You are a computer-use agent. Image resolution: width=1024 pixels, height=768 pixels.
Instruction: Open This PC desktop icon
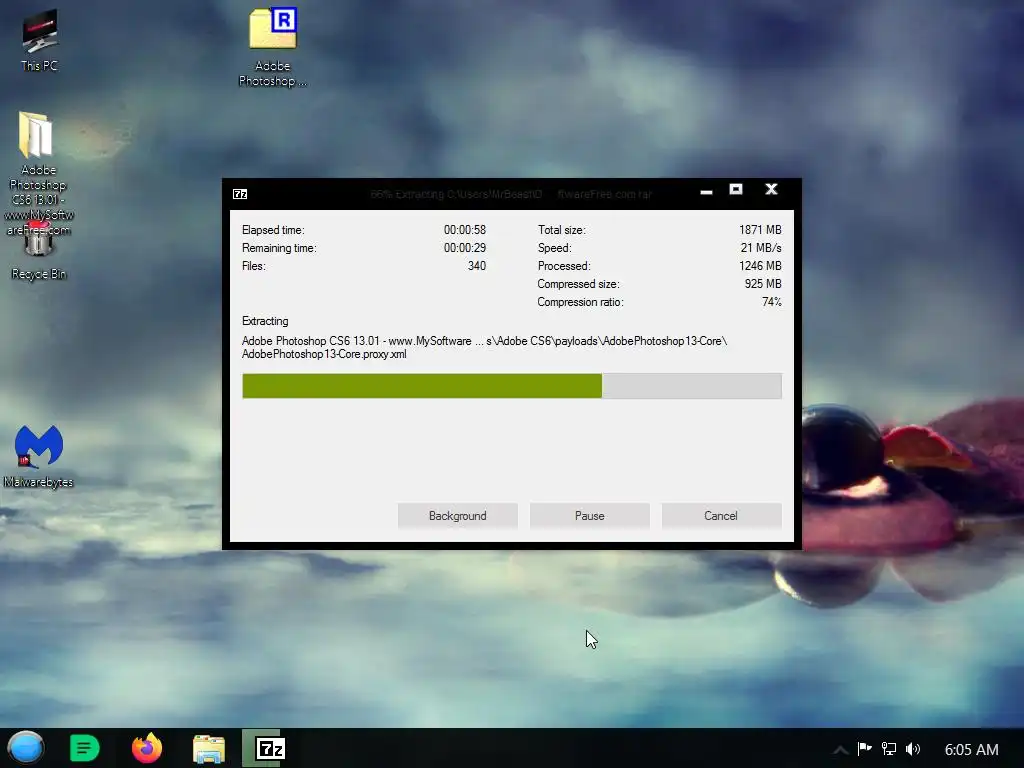39,39
